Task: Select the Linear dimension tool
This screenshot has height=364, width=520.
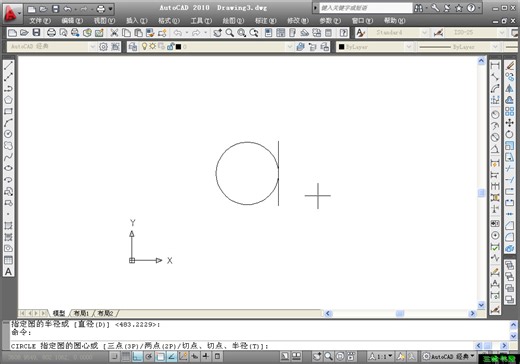Action: pos(495,66)
